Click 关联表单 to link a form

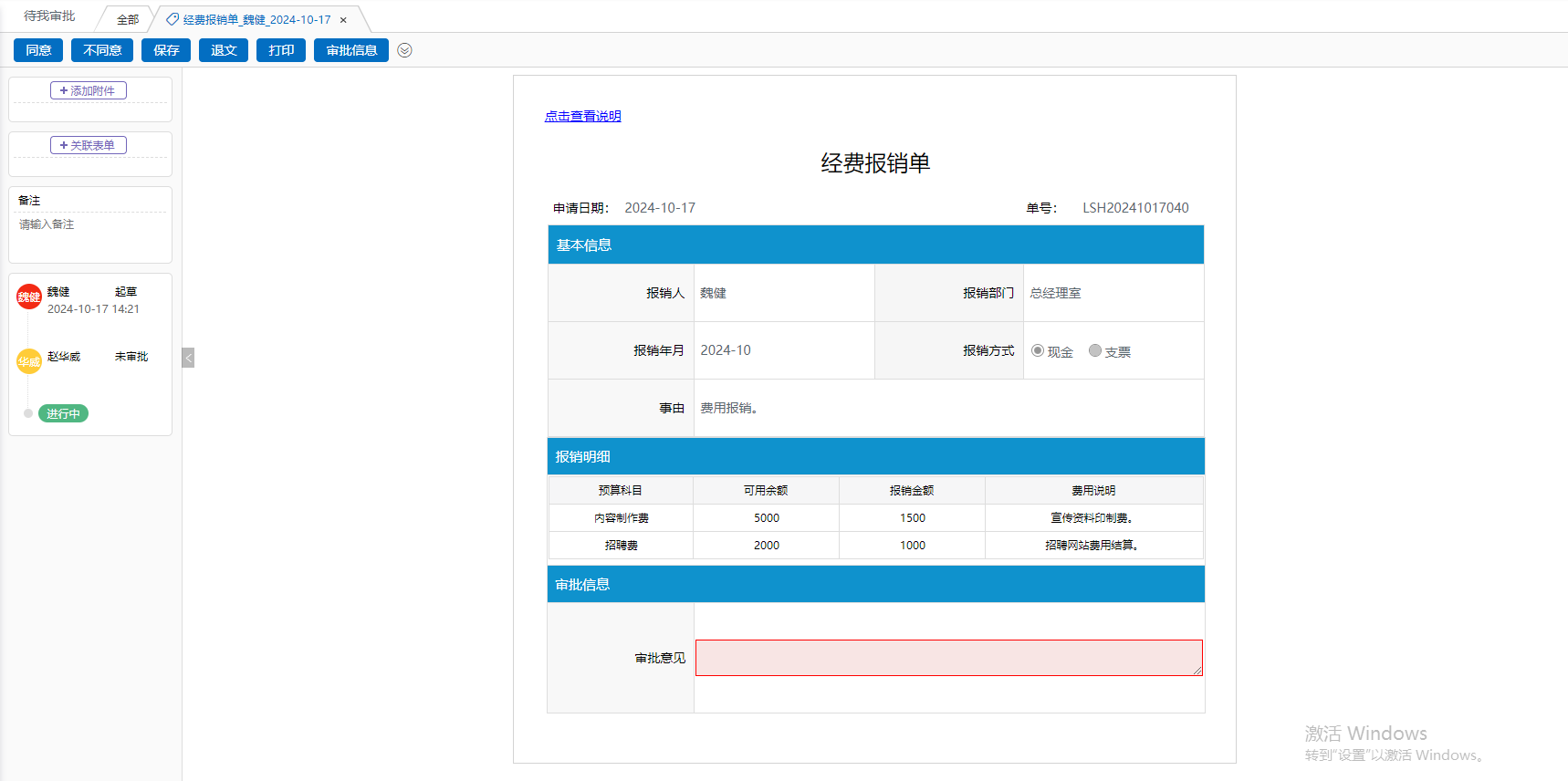point(89,145)
